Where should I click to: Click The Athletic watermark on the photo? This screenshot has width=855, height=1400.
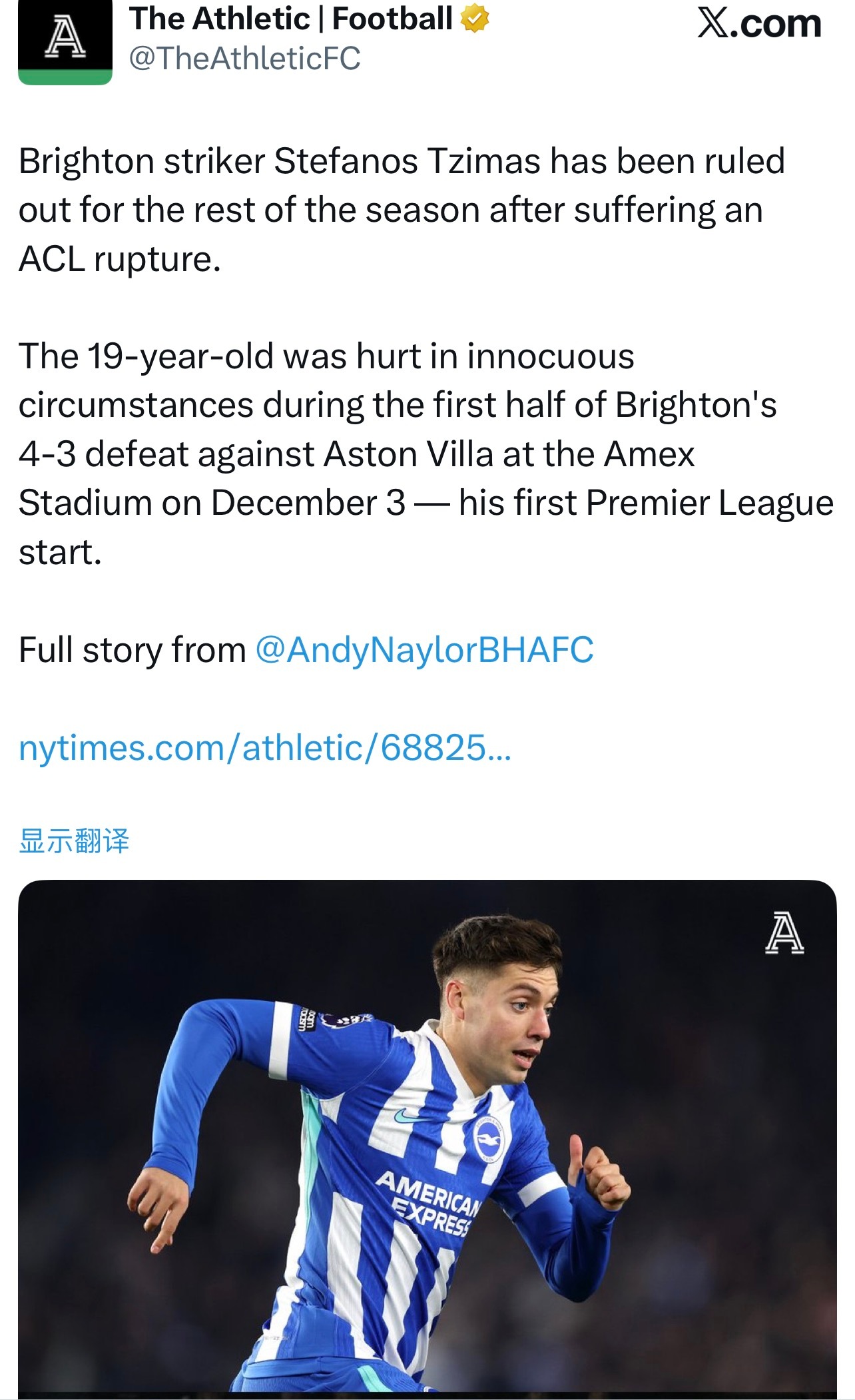pyautogui.click(x=784, y=934)
